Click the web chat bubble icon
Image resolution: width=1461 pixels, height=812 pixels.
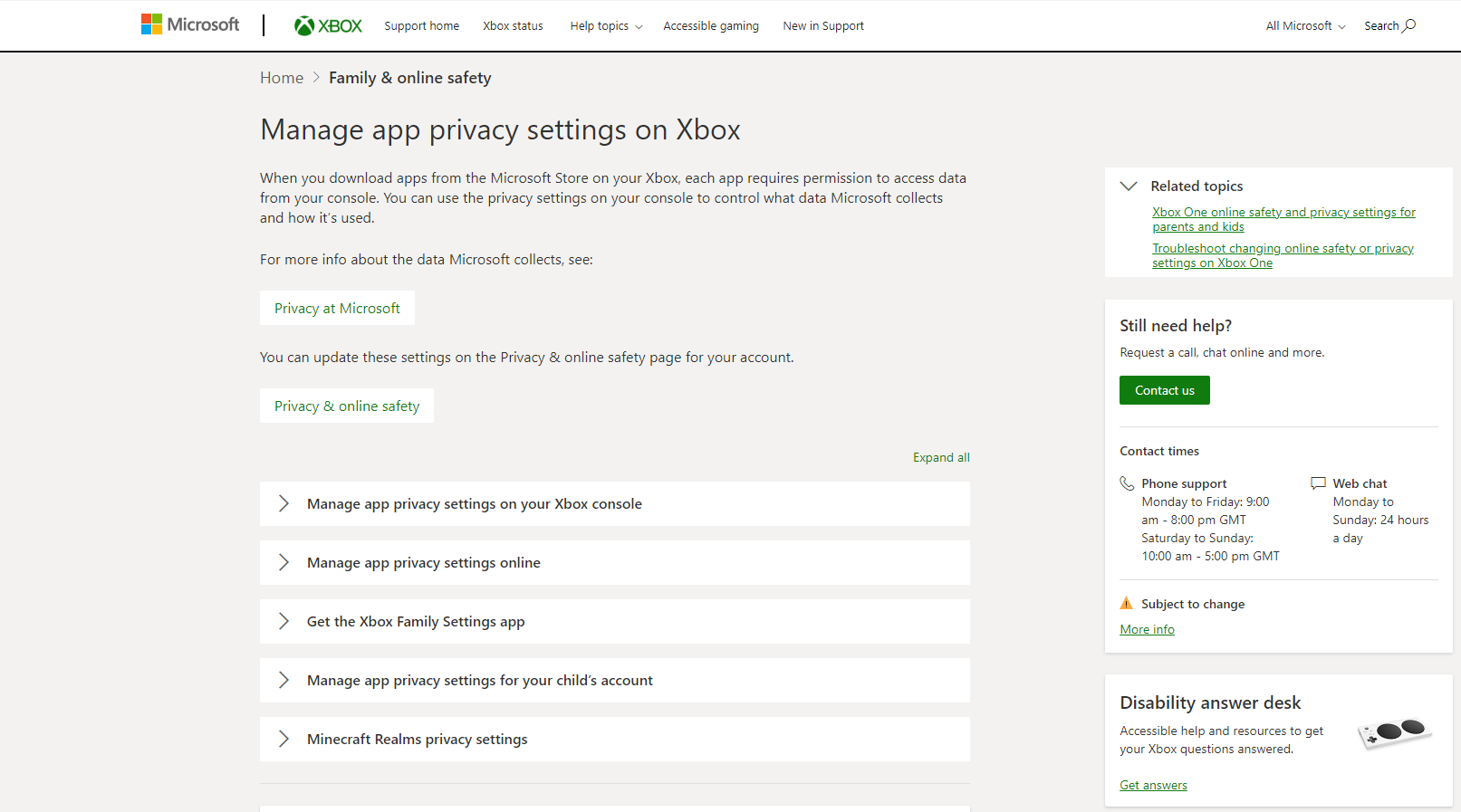[x=1318, y=483]
